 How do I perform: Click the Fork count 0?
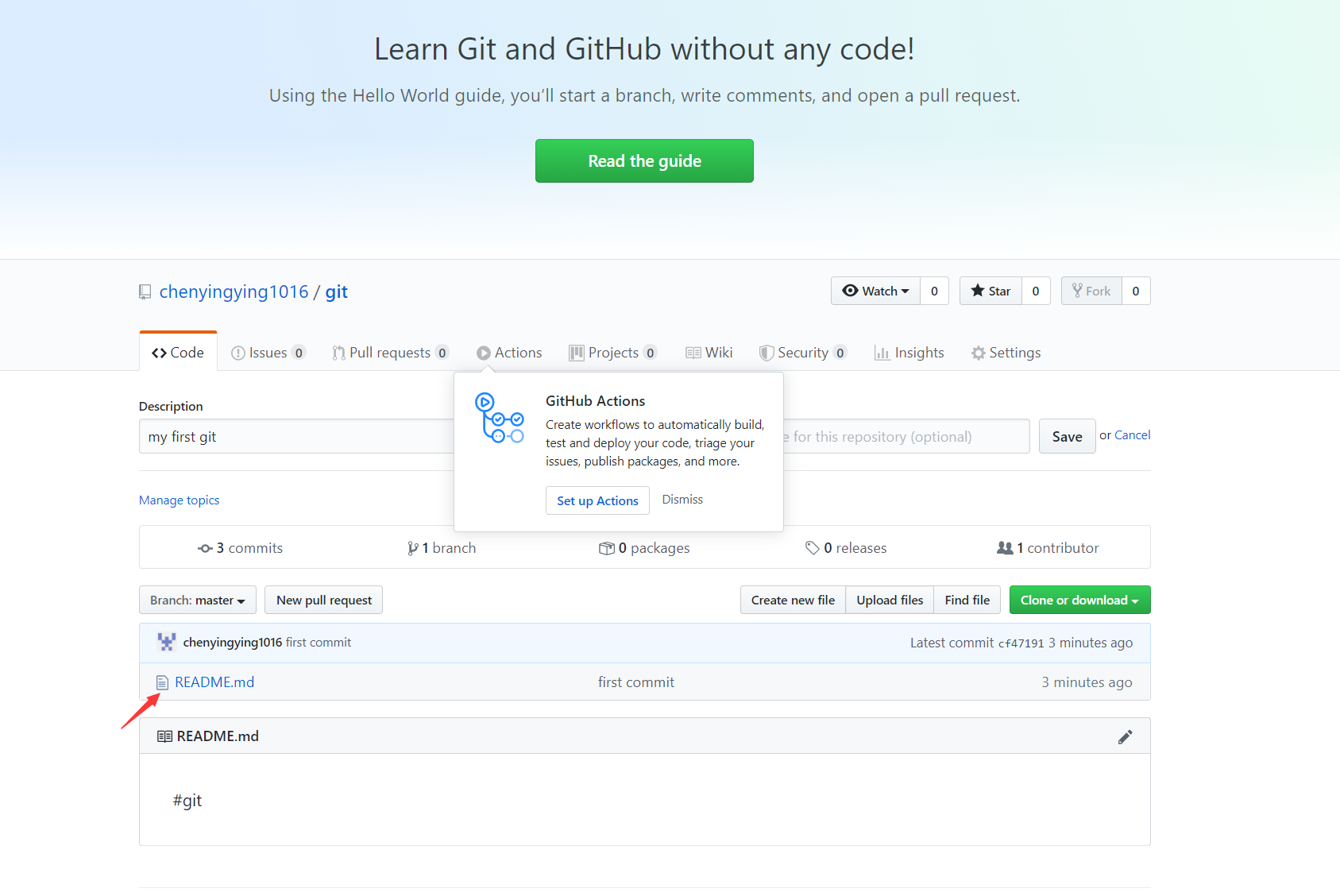tap(1136, 291)
